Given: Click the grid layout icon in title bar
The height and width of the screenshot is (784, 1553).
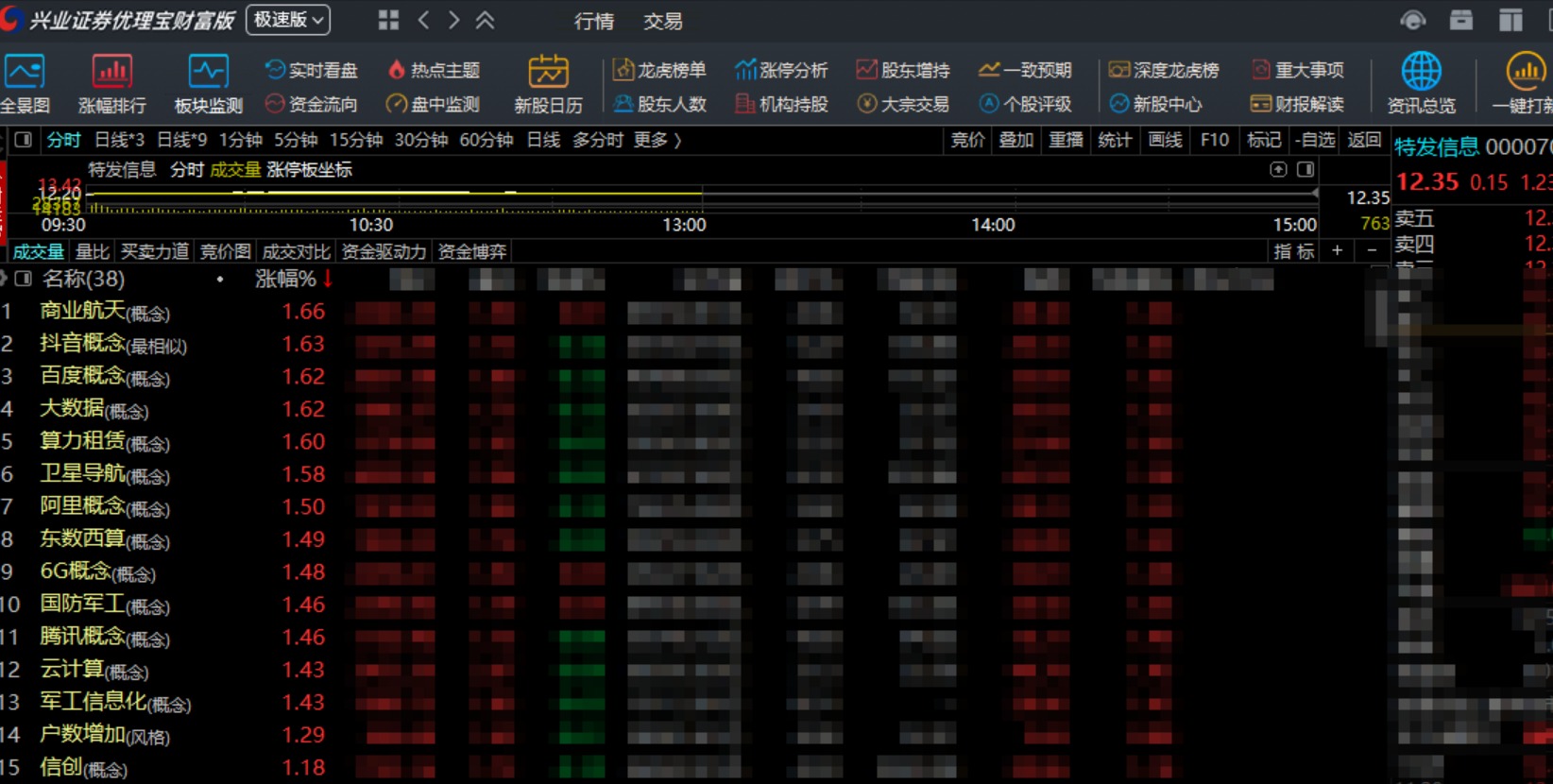Looking at the screenshot, I should 388,20.
